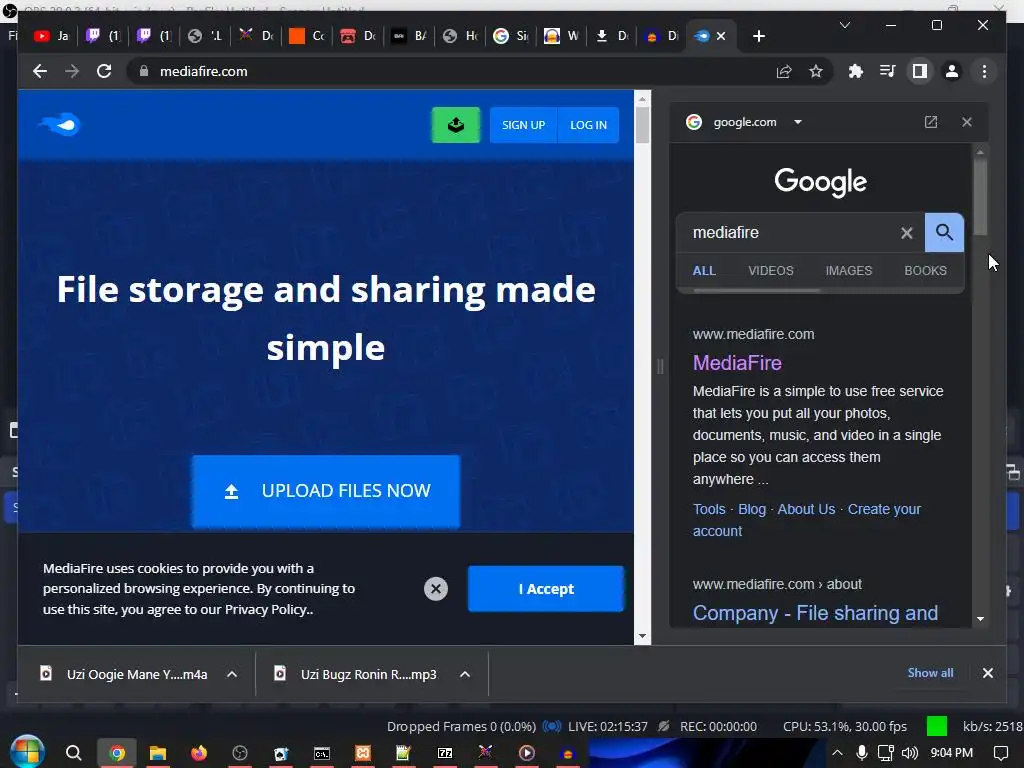Click the MediaFire page scroll down arrow

click(x=642, y=636)
